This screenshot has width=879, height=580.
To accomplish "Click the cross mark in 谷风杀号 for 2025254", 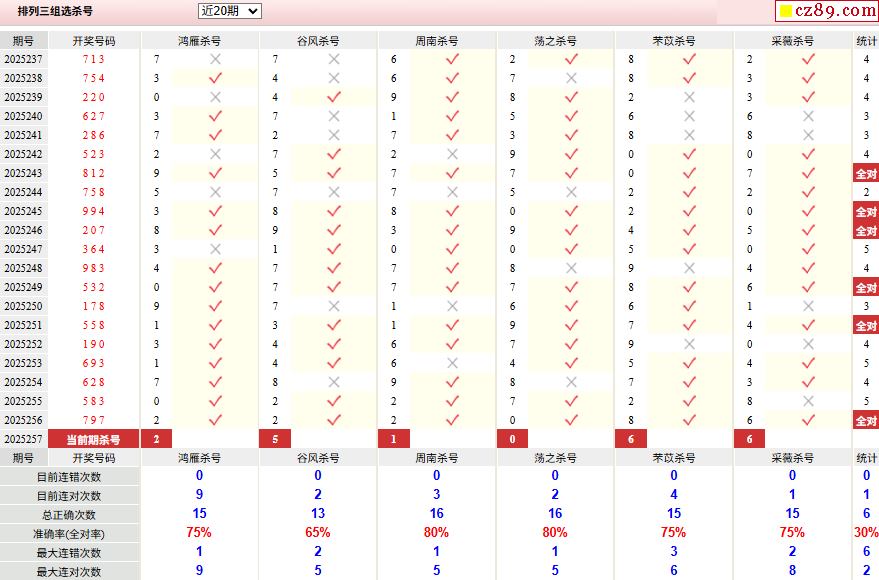I will tap(334, 382).
